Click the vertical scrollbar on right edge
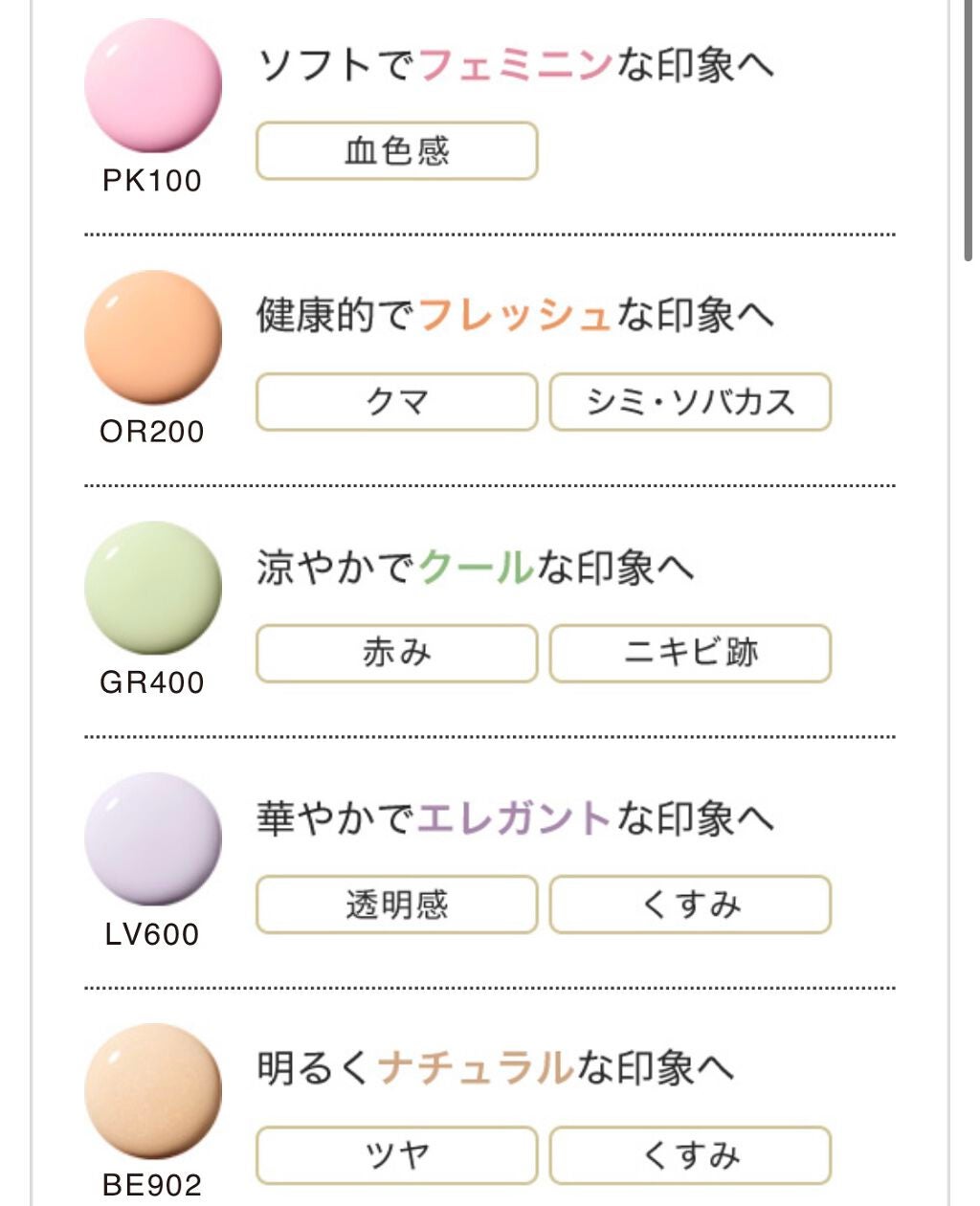980x1206 pixels. point(968,129)
